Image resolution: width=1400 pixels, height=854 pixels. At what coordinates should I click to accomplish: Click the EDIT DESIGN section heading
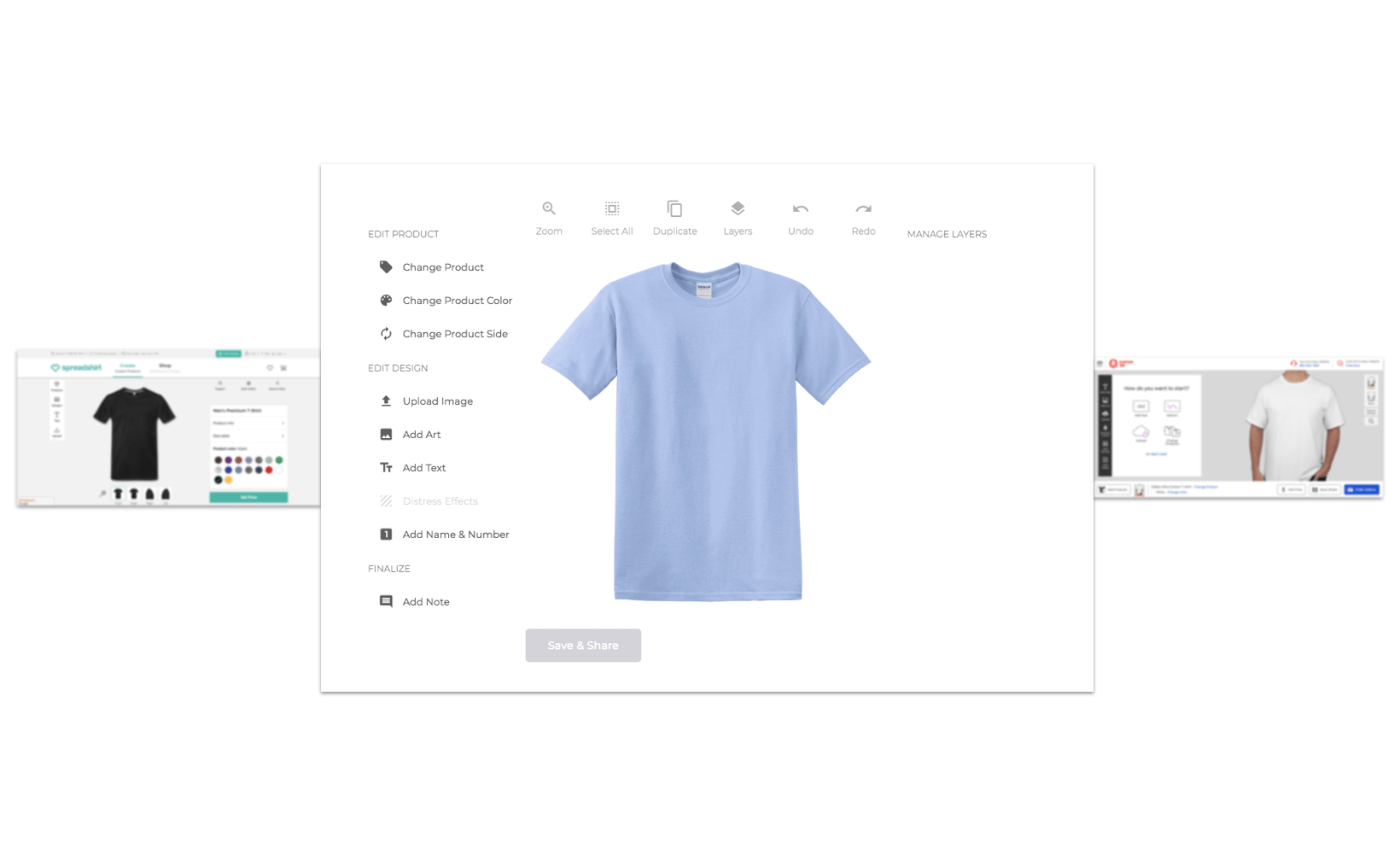(x=398, y=368)
